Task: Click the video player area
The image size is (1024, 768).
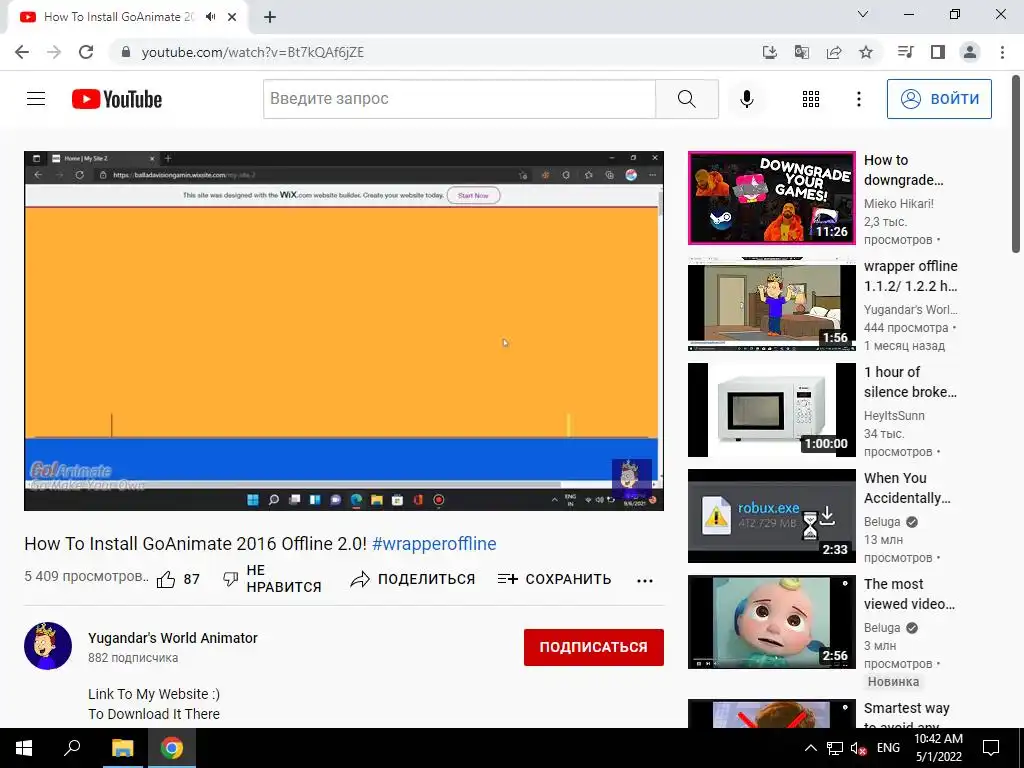Action: point(344,330)
